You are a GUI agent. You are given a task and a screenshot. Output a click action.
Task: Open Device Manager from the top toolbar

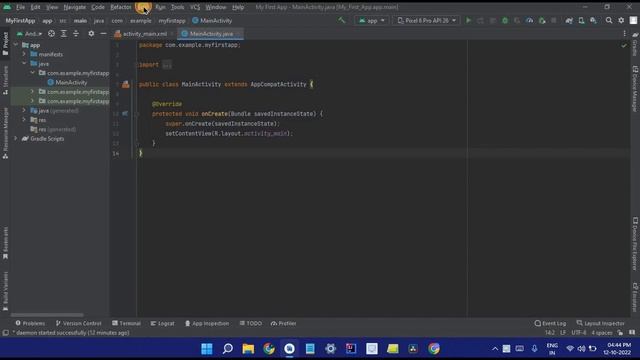(x=581, y=20)
